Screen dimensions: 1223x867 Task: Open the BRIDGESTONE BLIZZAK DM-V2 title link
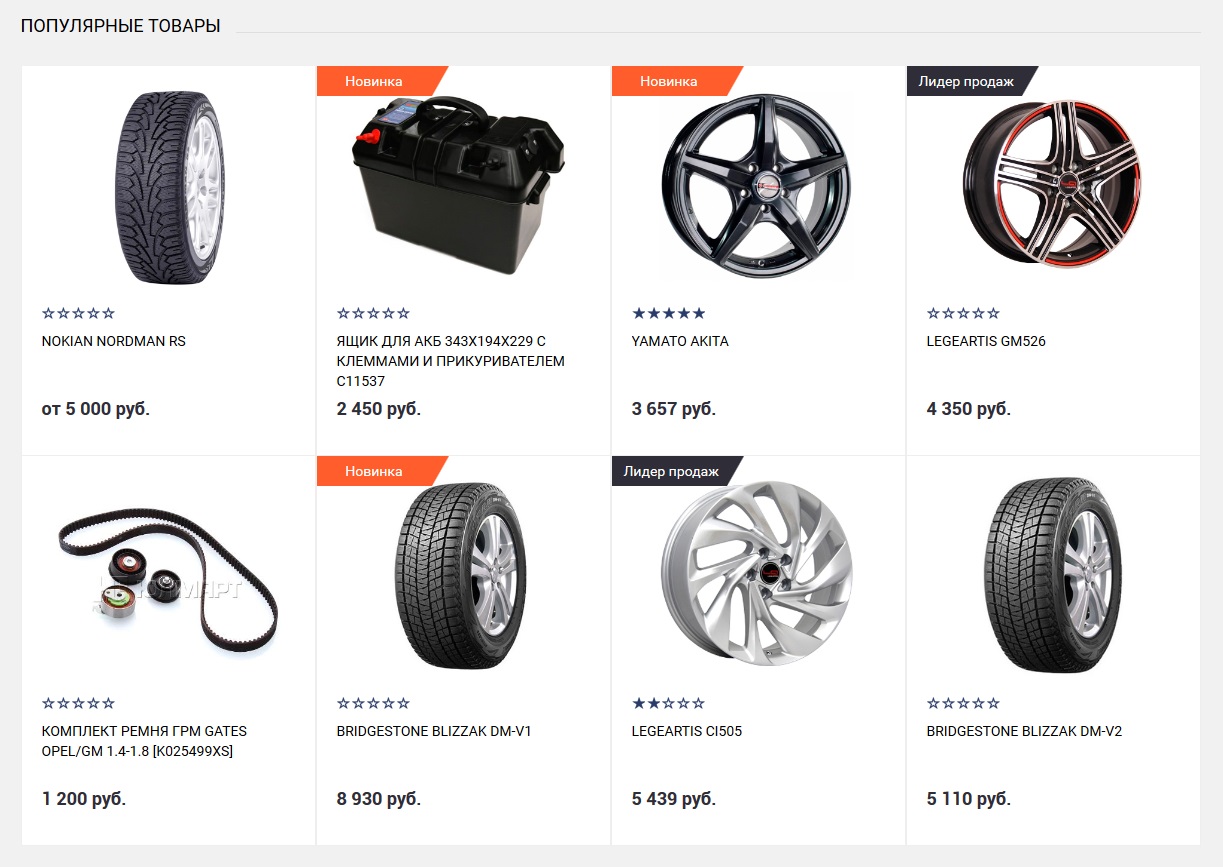pos(1024,731)
